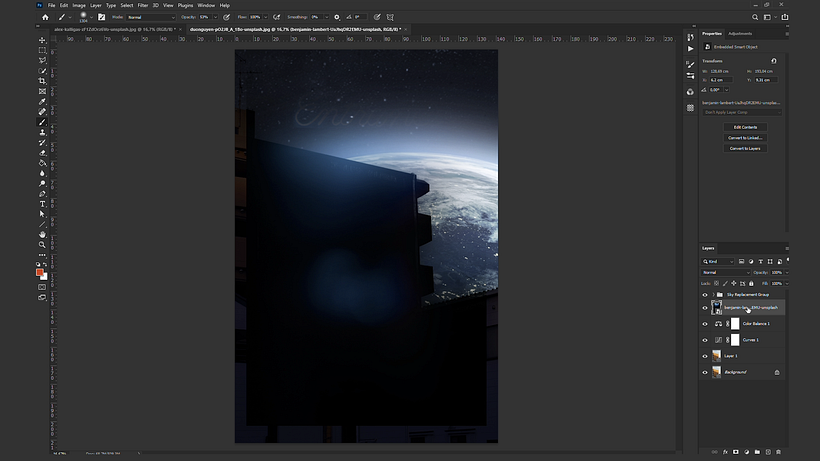This screenshot has width=820, height=461.
Task: Hide the Background layer
Action: coord(705,373)
